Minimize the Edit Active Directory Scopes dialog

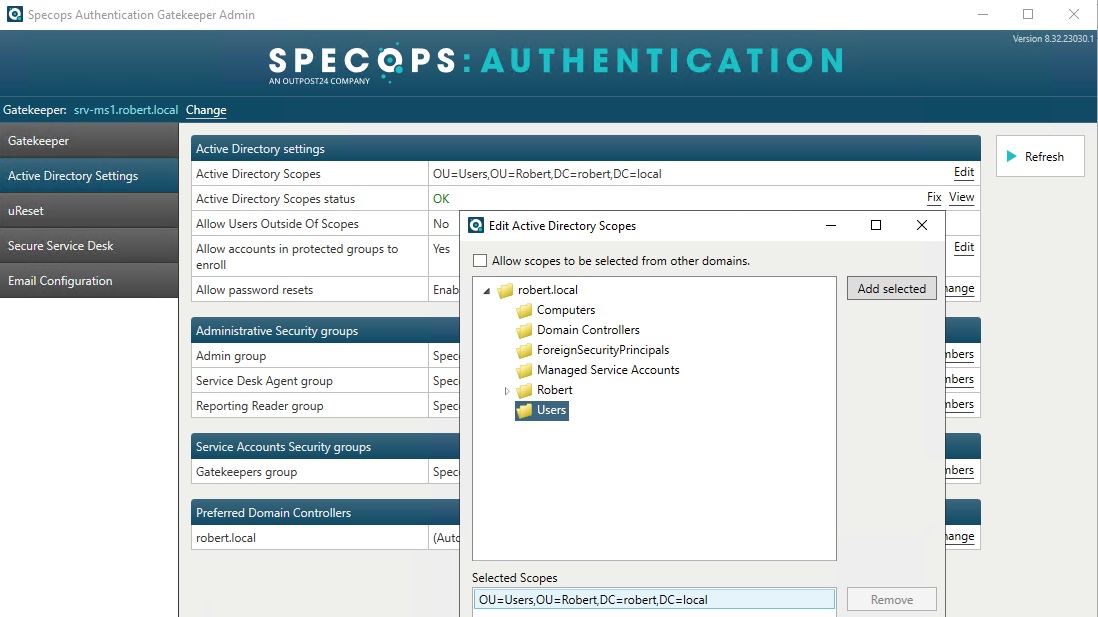click(831, 226)
